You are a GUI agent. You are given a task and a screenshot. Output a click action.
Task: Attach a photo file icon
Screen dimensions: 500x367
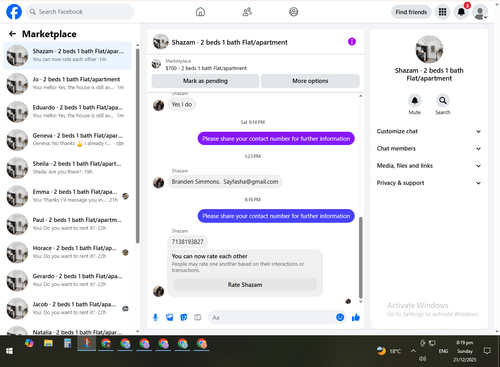[x=169, y=317]
